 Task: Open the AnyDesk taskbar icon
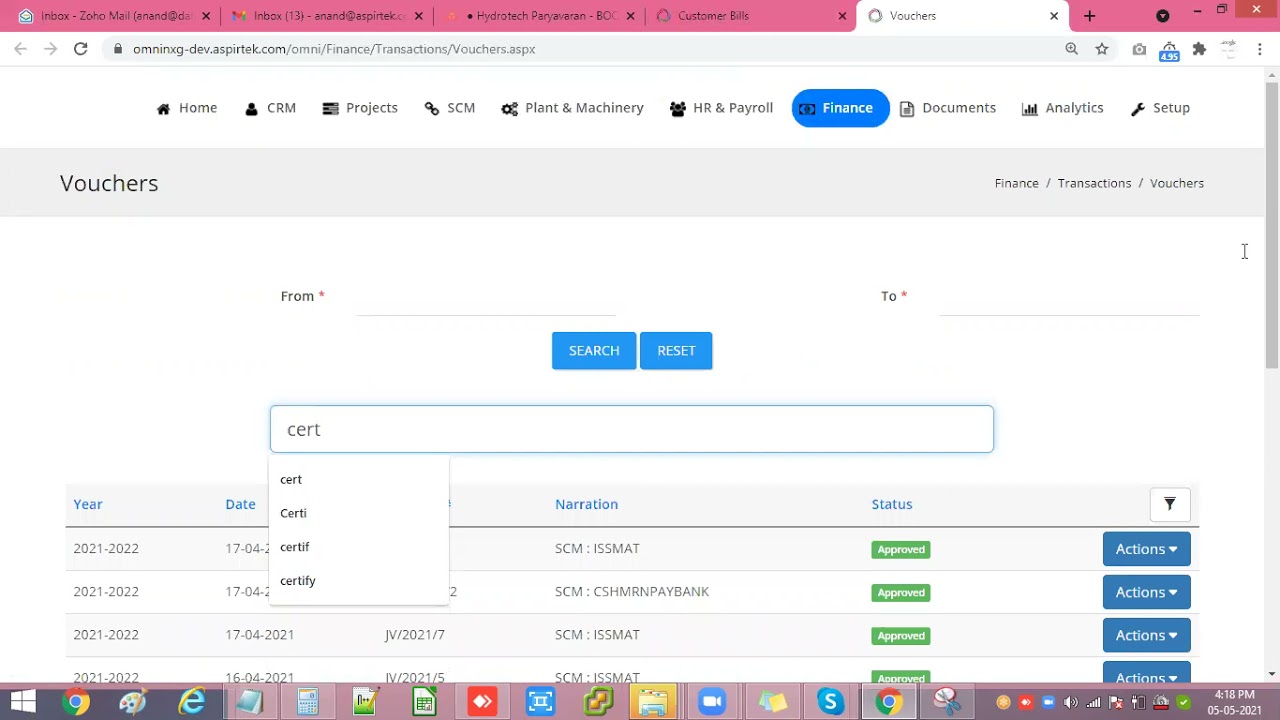point(482,702)
